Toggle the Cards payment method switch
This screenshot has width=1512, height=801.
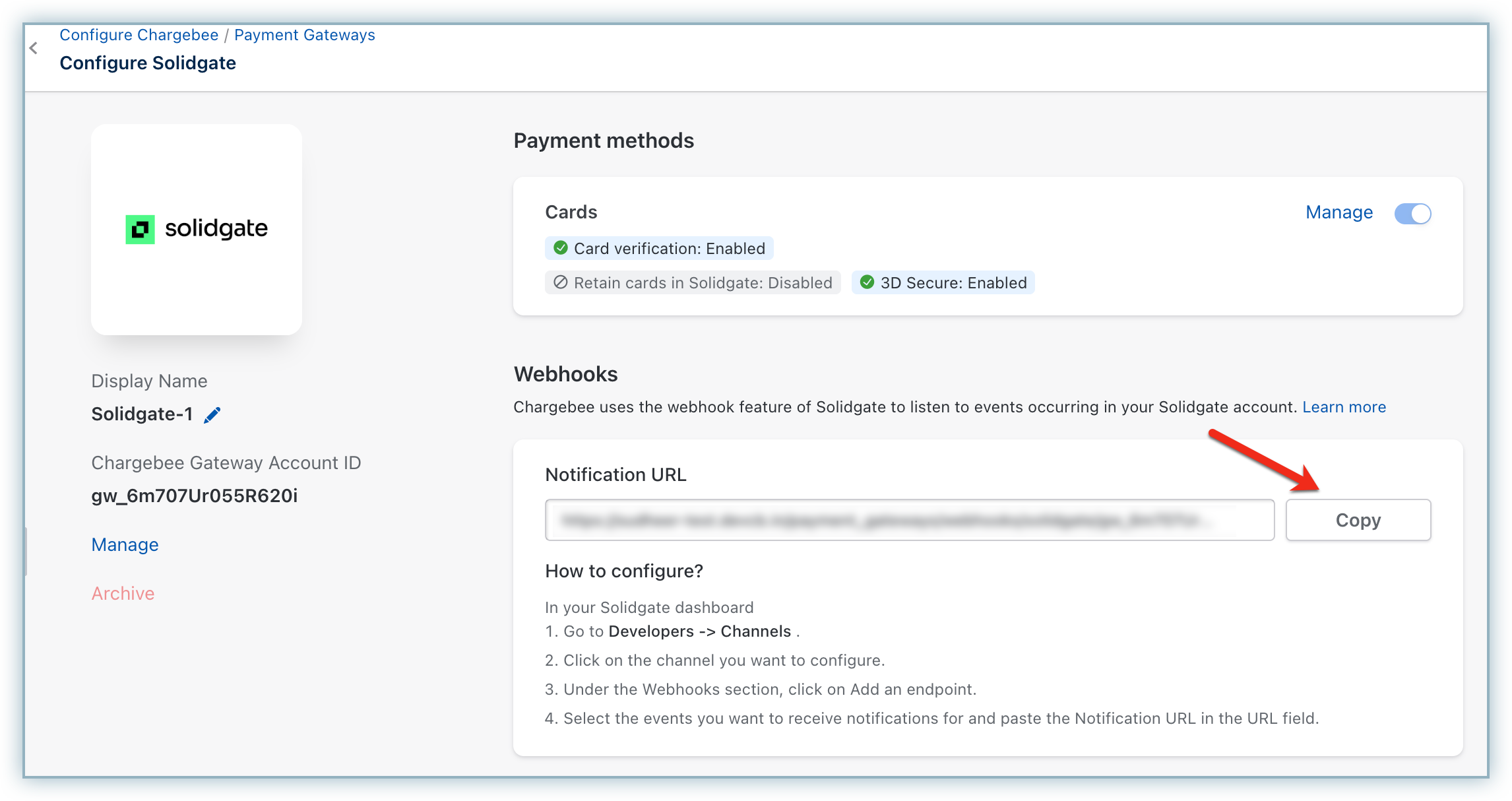(1412, 214)
